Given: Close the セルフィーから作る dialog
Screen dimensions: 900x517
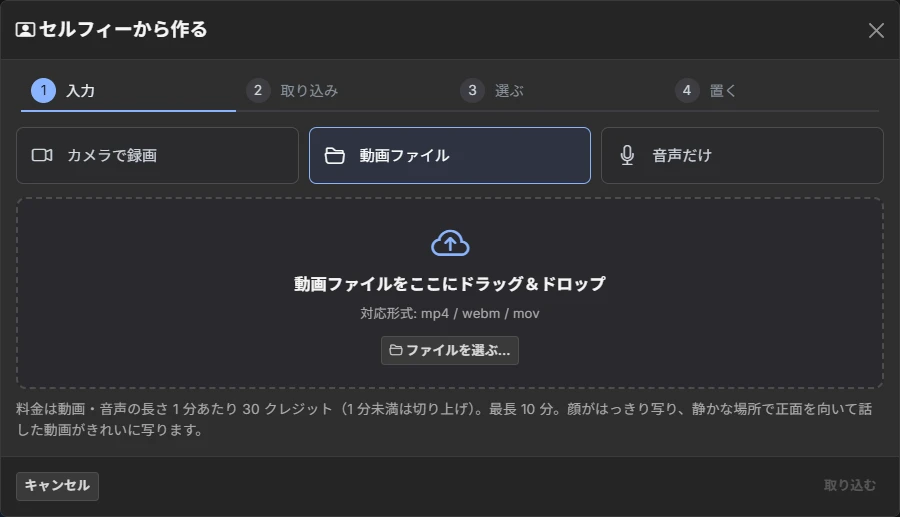Looking at the screenshot, I should 876,30.
